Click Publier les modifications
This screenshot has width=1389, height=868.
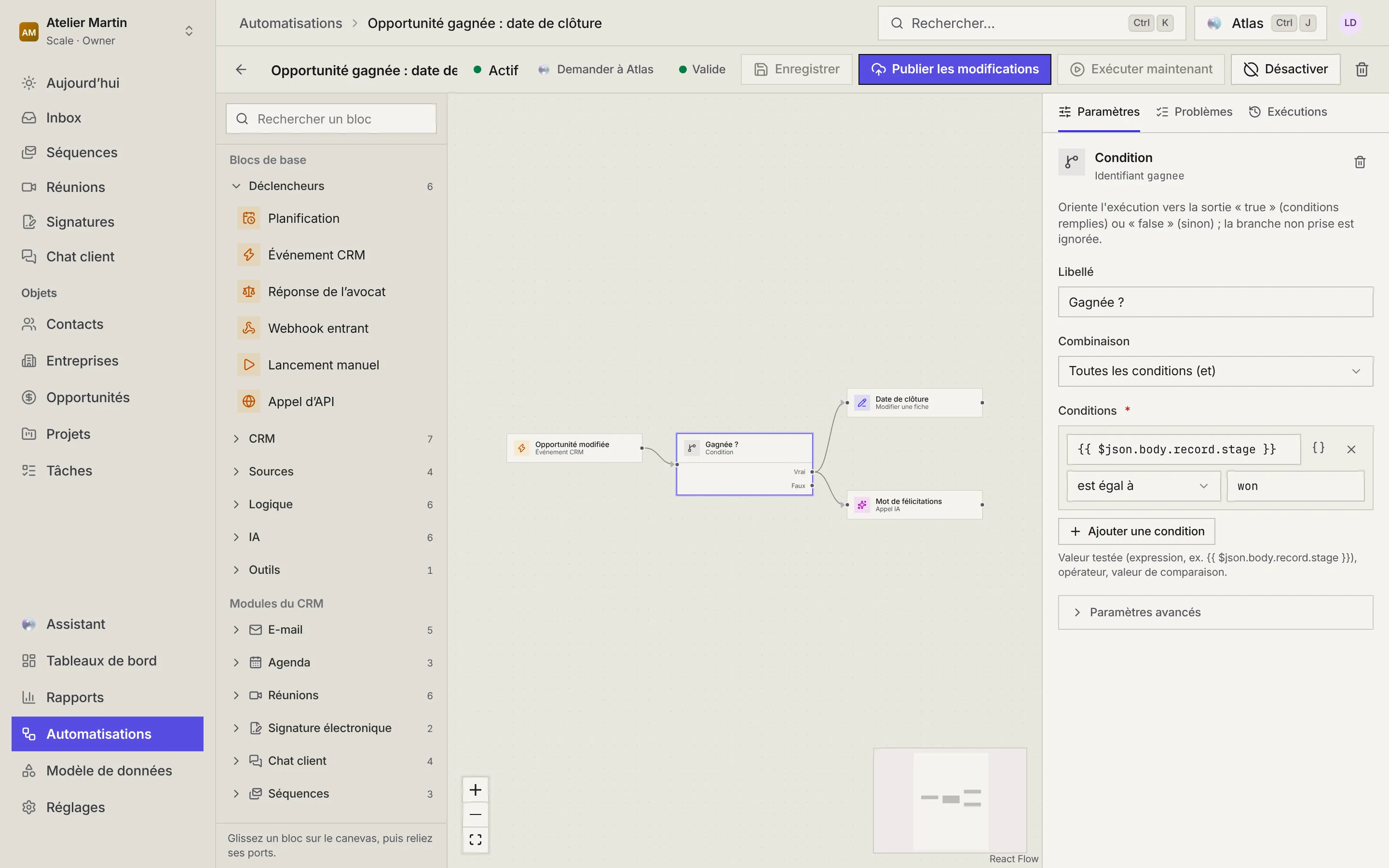(x=954, y=69)
